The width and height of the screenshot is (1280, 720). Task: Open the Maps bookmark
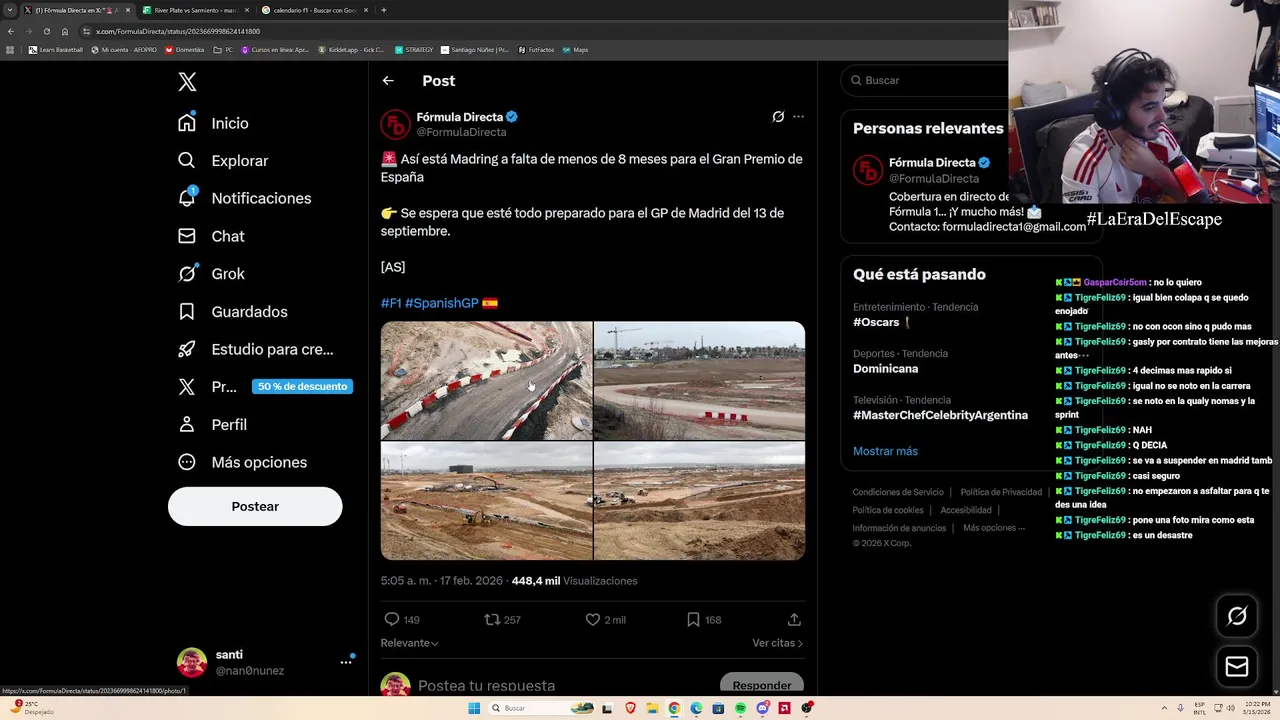click(575, 50)
